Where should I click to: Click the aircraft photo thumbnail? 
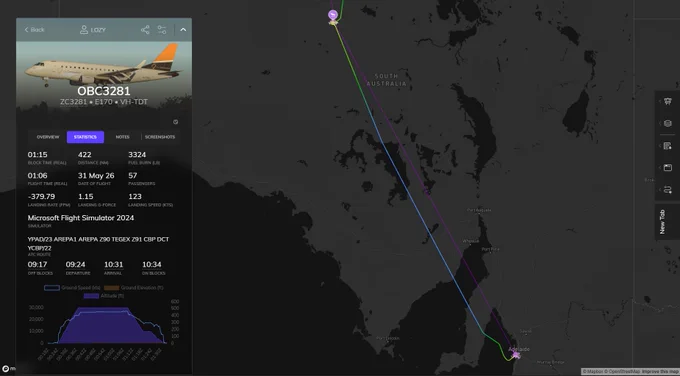104,64
